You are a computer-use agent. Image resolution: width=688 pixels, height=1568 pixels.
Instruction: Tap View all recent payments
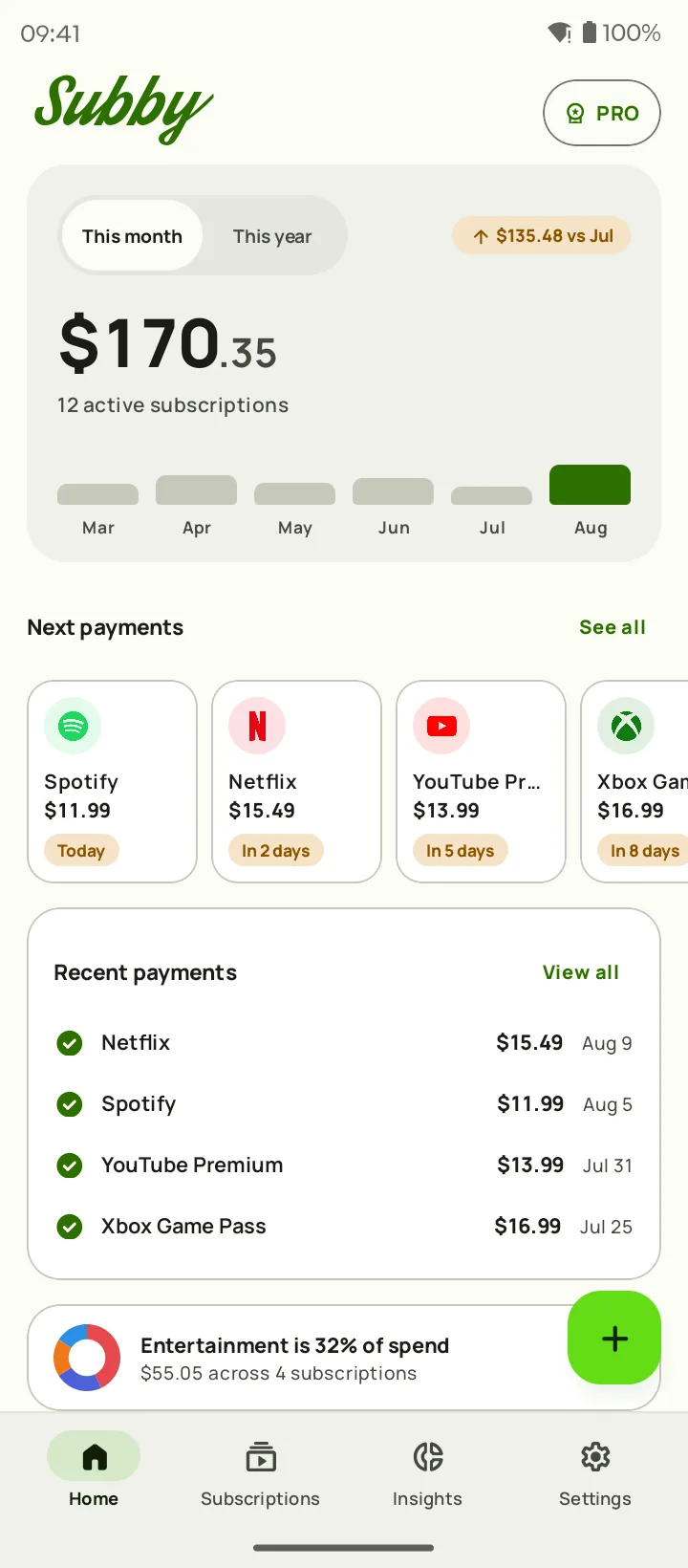click(x=581, y=972)
